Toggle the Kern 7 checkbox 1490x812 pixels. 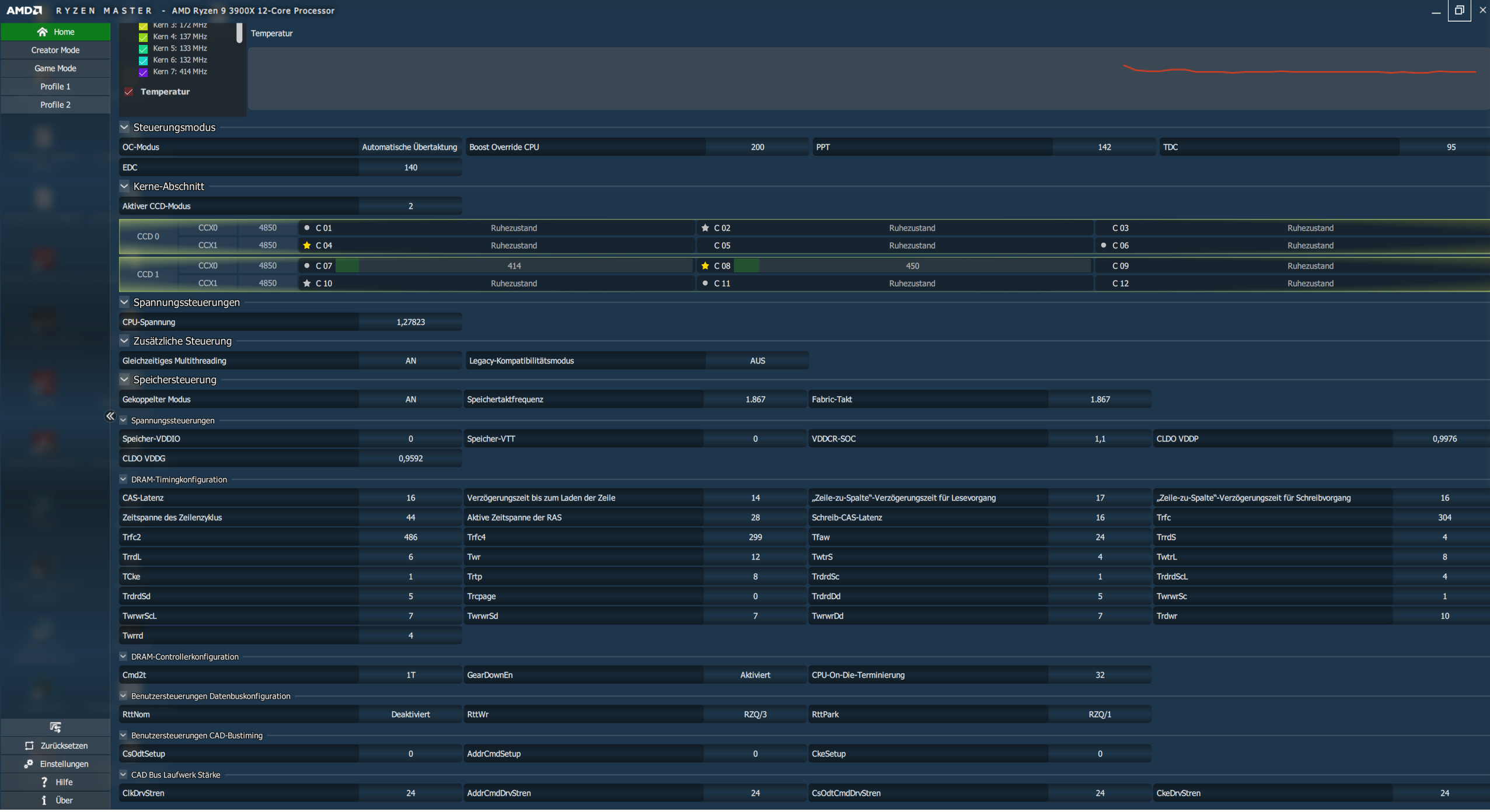pyautogui.click(x=143, y=72)
